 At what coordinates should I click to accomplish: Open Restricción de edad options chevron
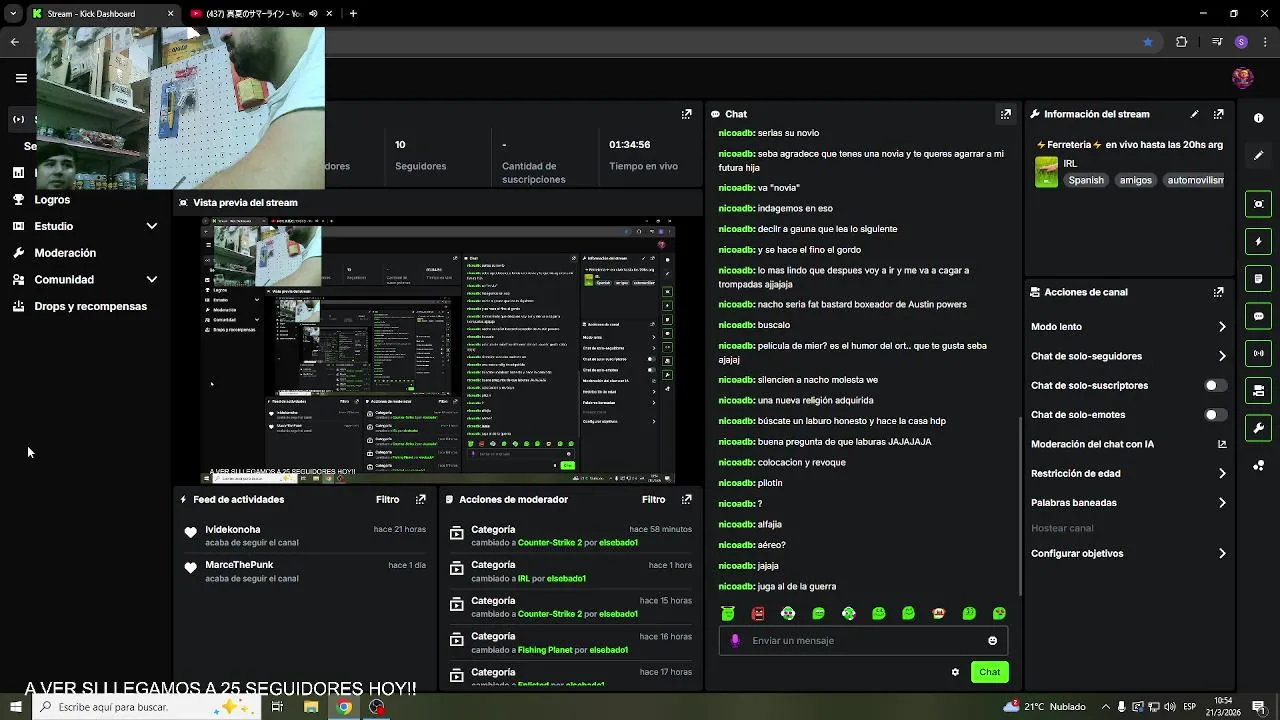(1222, 473)
